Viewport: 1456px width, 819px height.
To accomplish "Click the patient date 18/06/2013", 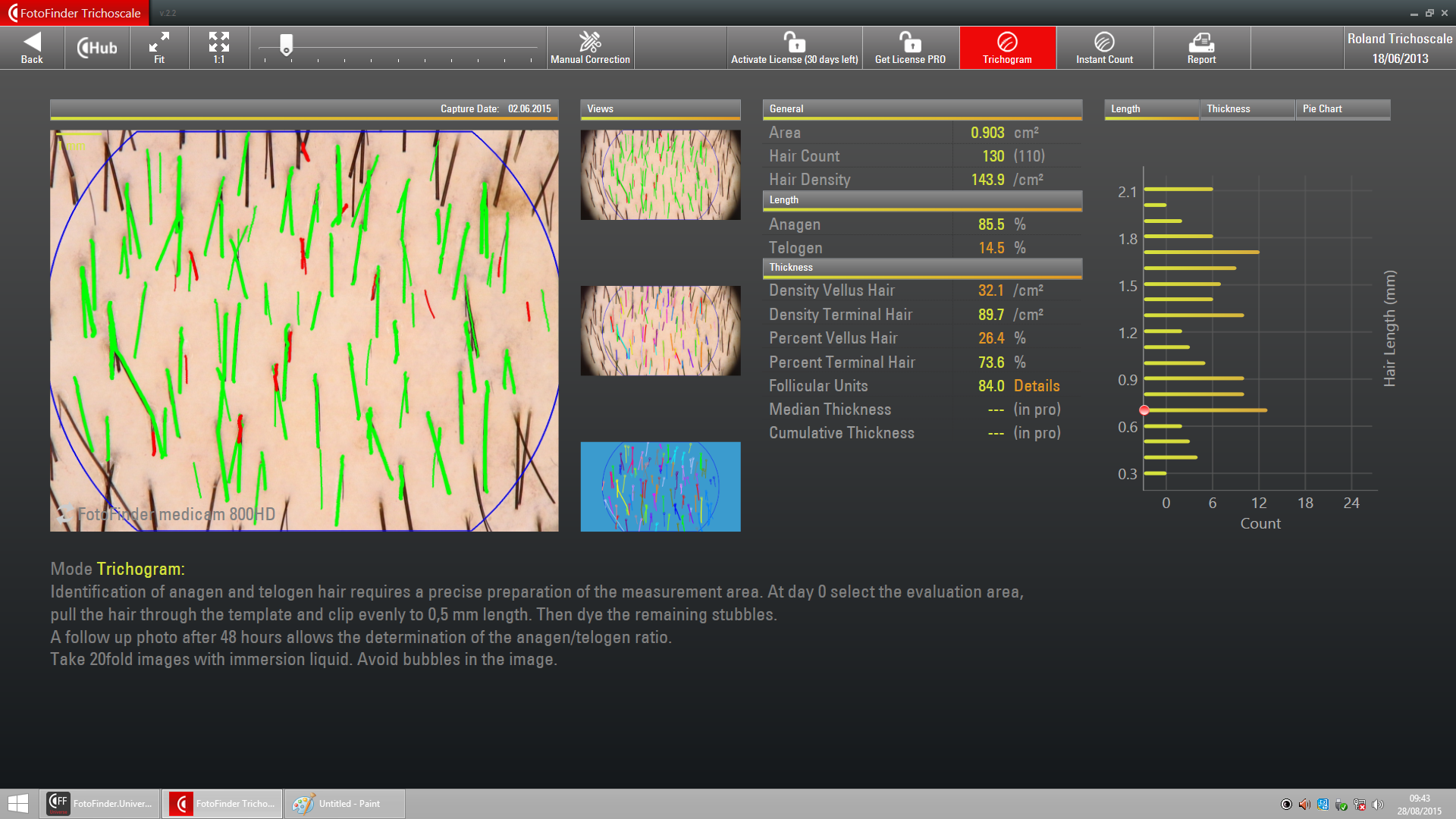I will [x=1400, y=59].
